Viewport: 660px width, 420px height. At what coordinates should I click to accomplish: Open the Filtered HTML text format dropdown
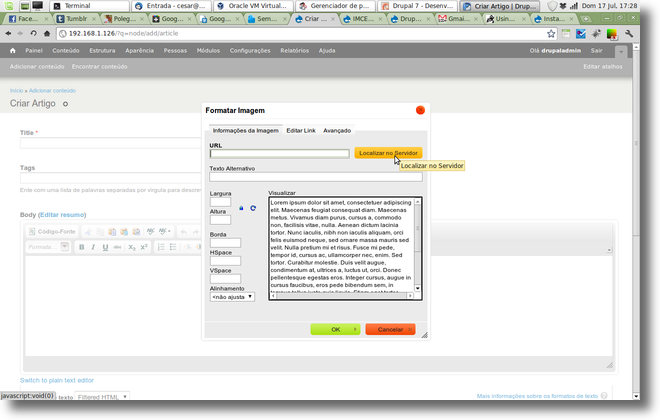[x=103, y=397]
